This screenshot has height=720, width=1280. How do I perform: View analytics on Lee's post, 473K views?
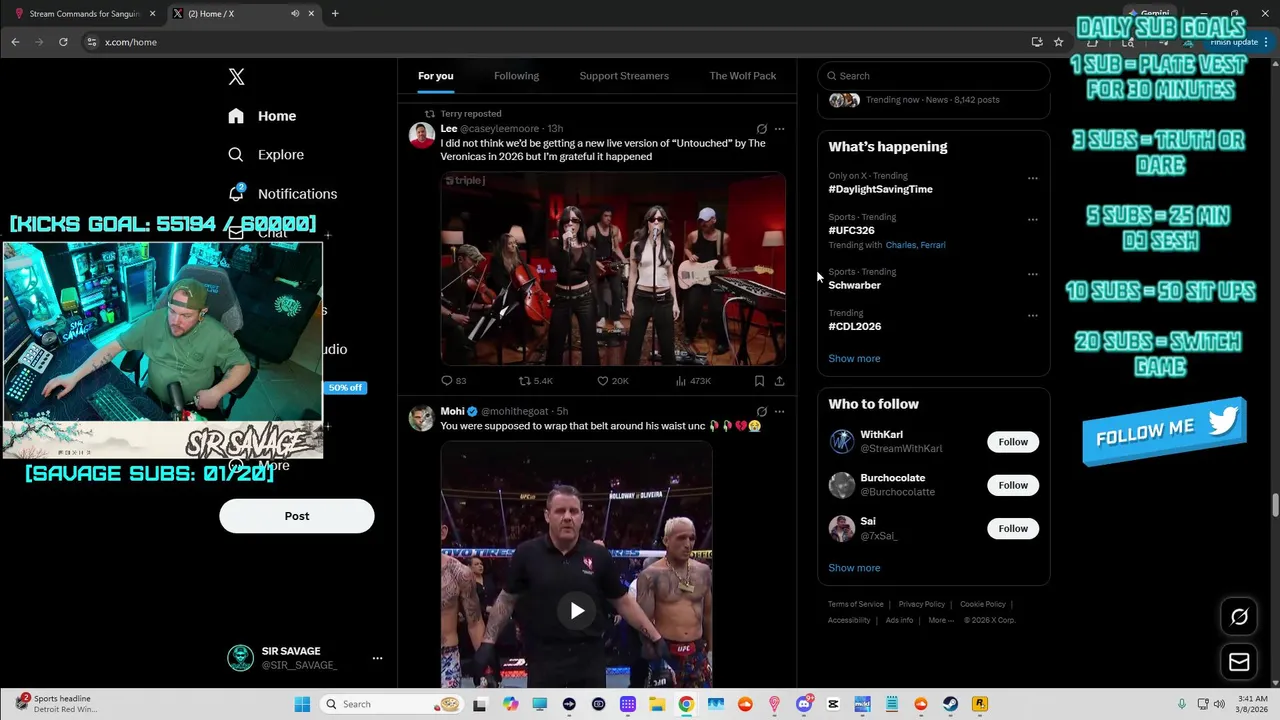pyautogui.click(x=693, y=381)
